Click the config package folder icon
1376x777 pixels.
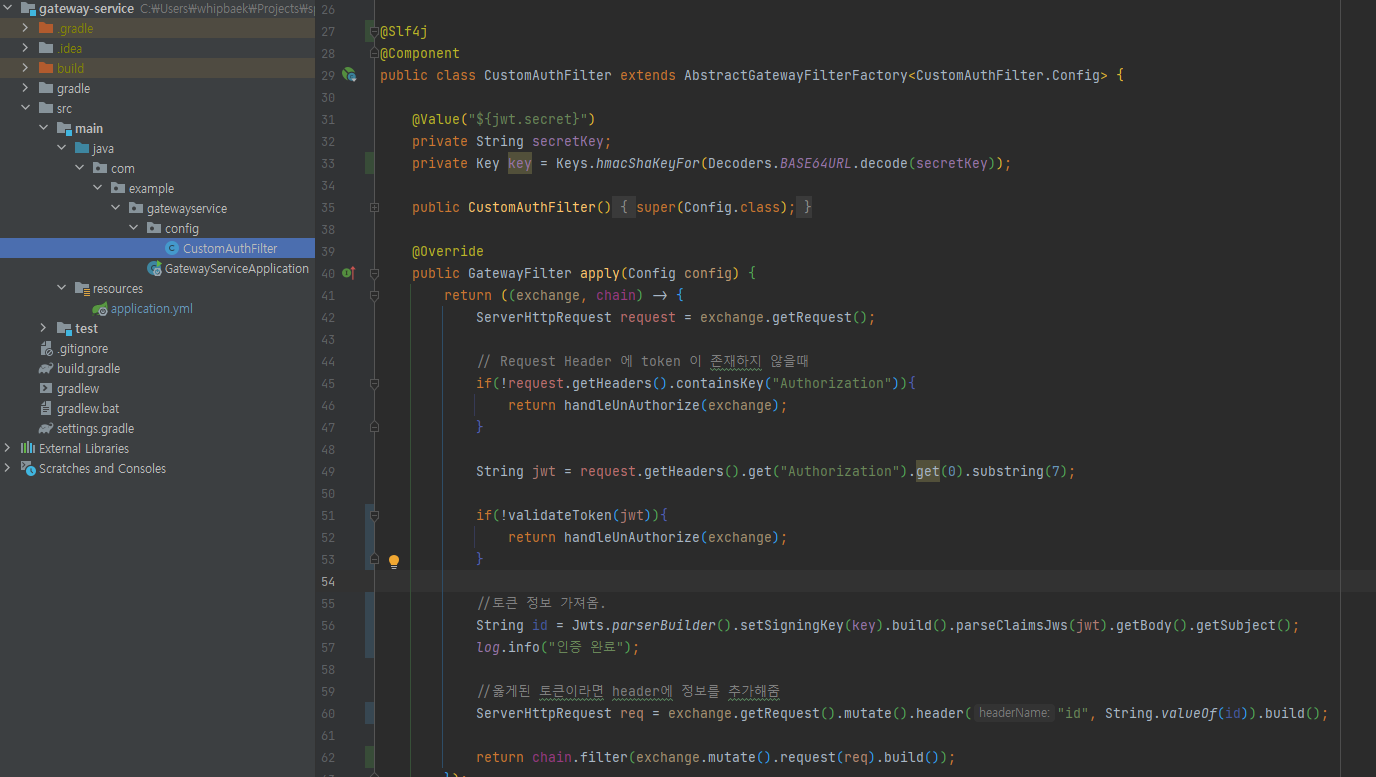click(154, 228)
